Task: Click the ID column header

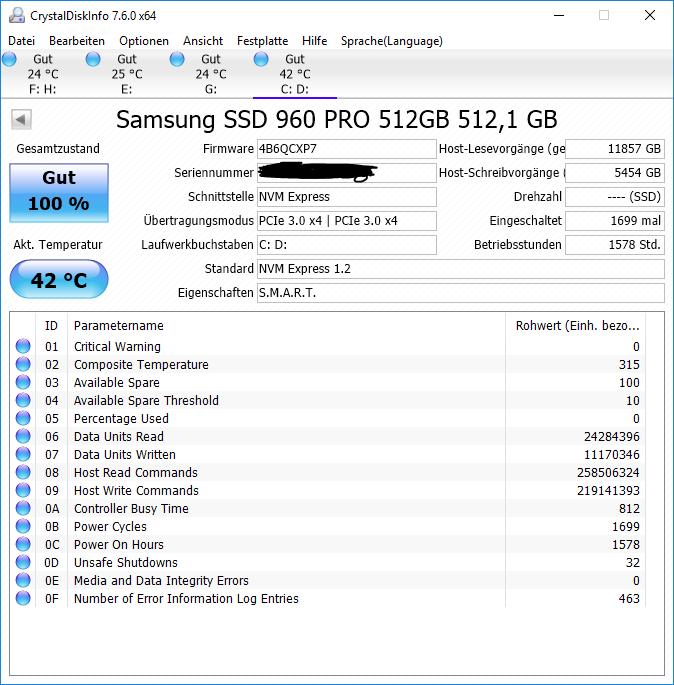Action: point(52,325)
